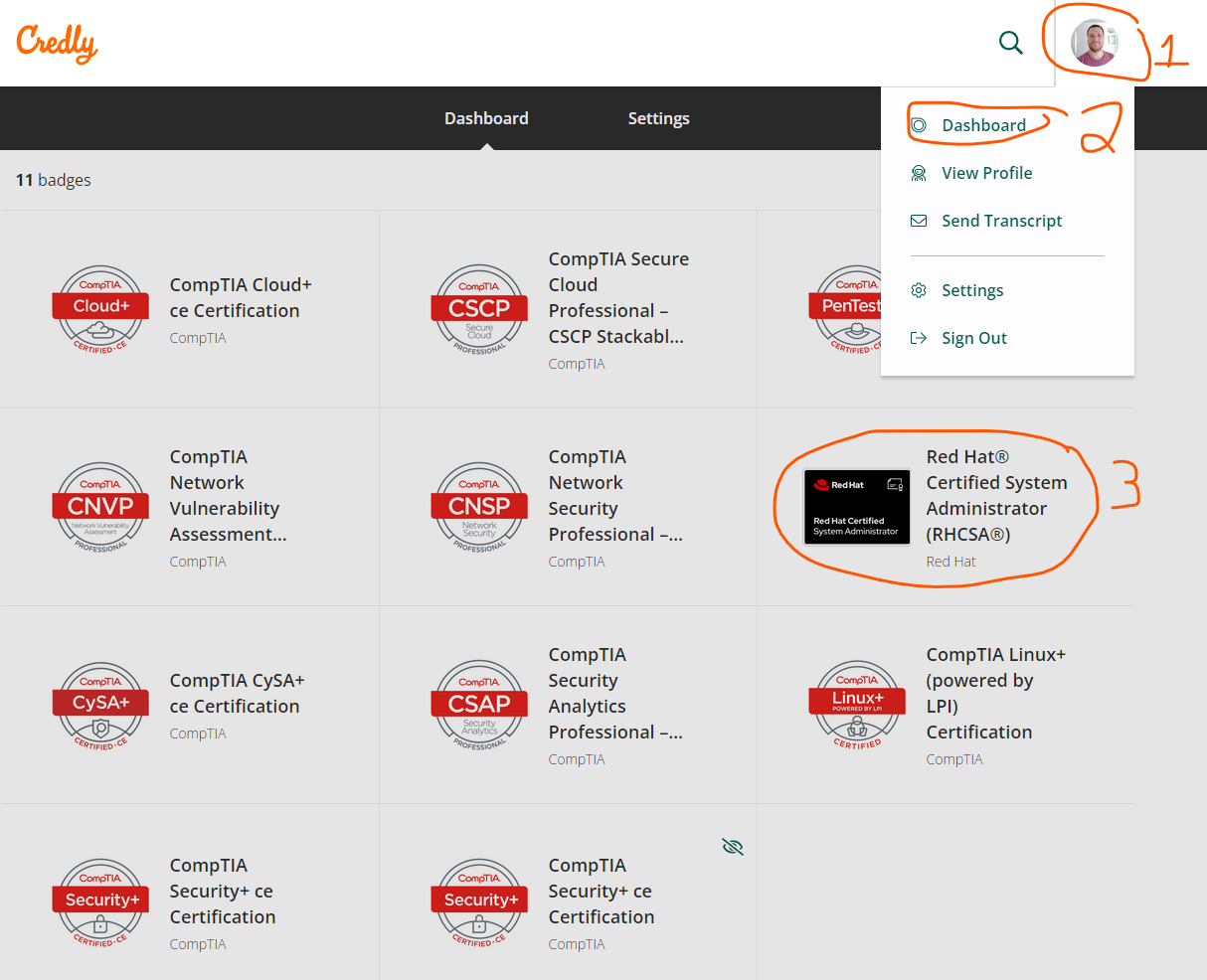Open search with the magnifier icon
The width and height of the screenshot is (1207, 980).
tap(1010, 43)
